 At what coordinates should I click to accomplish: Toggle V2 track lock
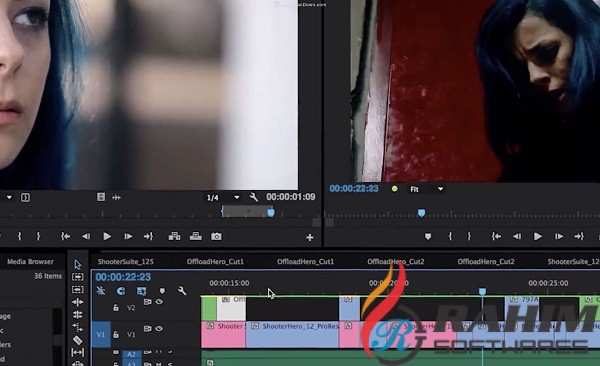116,307
